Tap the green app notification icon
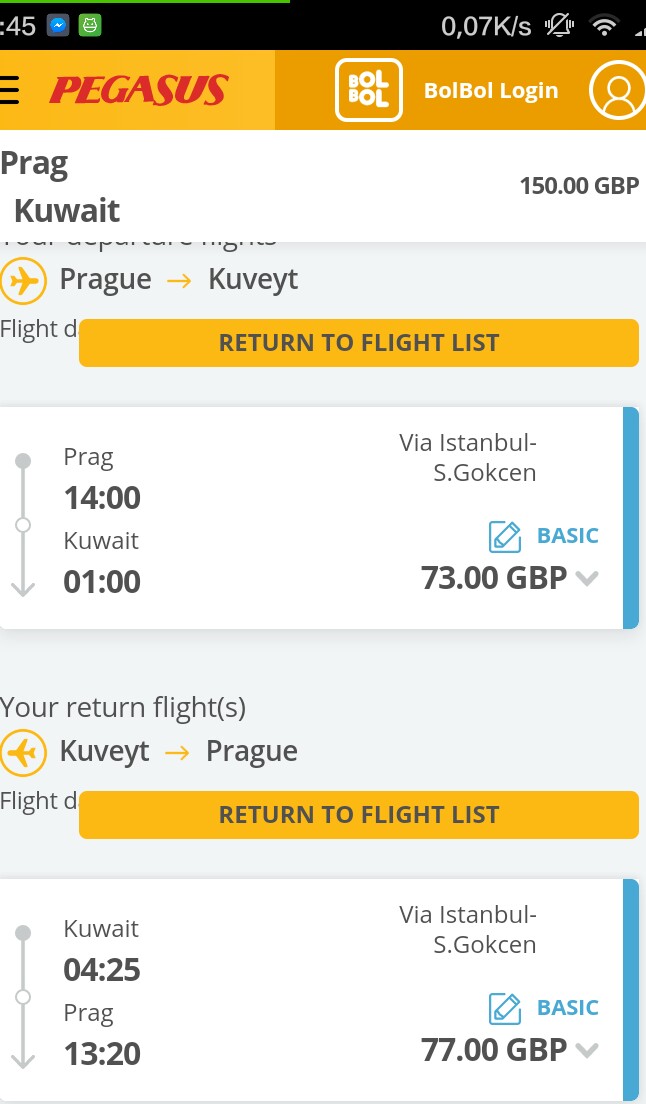The image size is (646, 1104). pyautogui.click(x=89, y=26)
